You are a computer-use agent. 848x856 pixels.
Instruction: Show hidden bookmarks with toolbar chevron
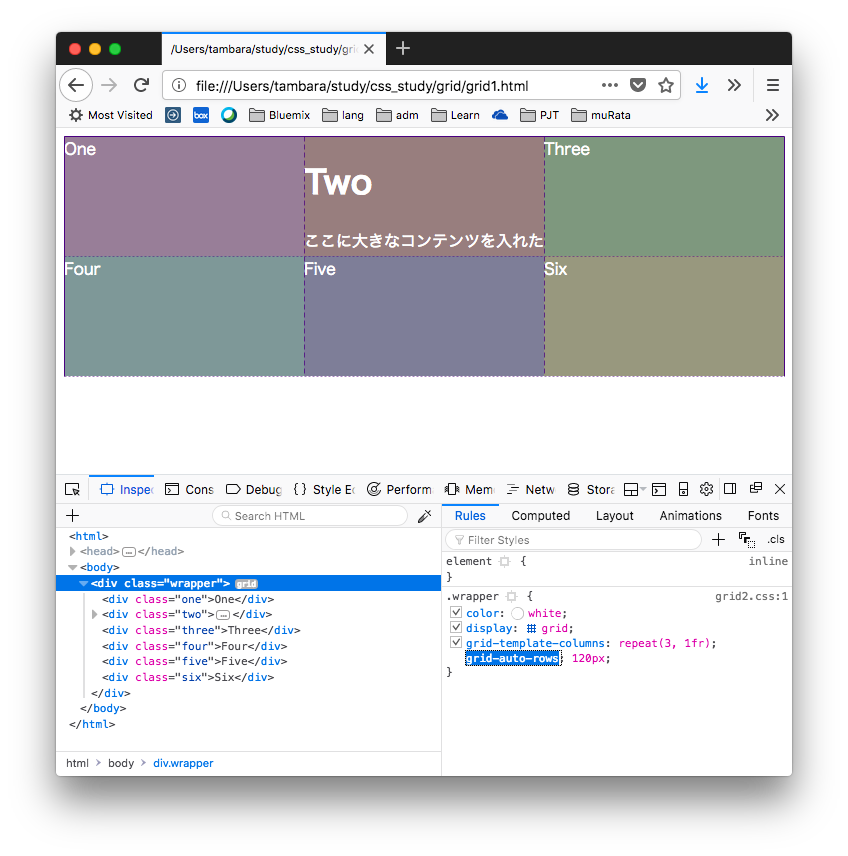tap(772, 115)
